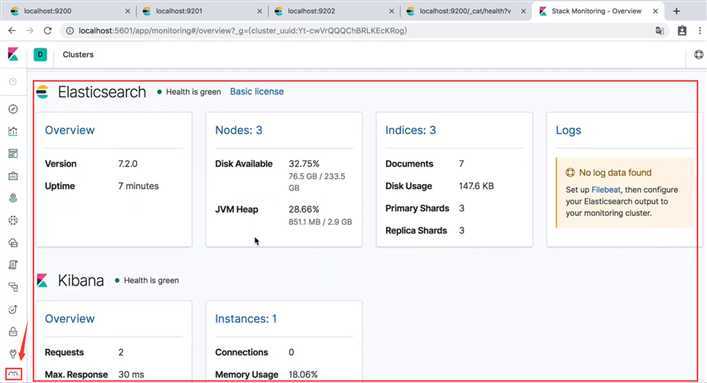
Task: Open the Basic license link
Action: (x=257, y=92)
